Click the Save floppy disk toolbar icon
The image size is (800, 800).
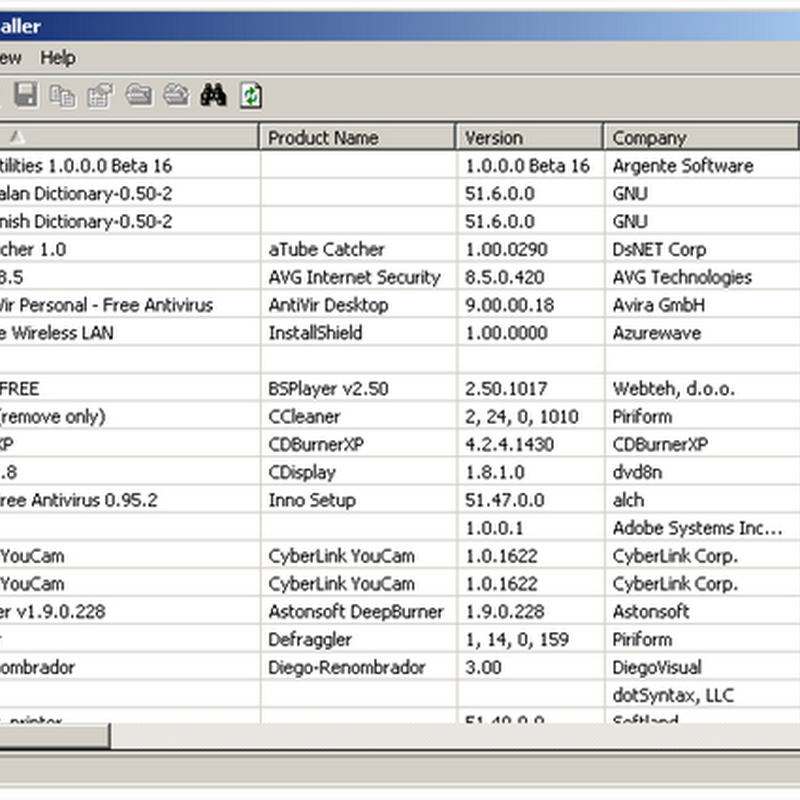point(25,95)
